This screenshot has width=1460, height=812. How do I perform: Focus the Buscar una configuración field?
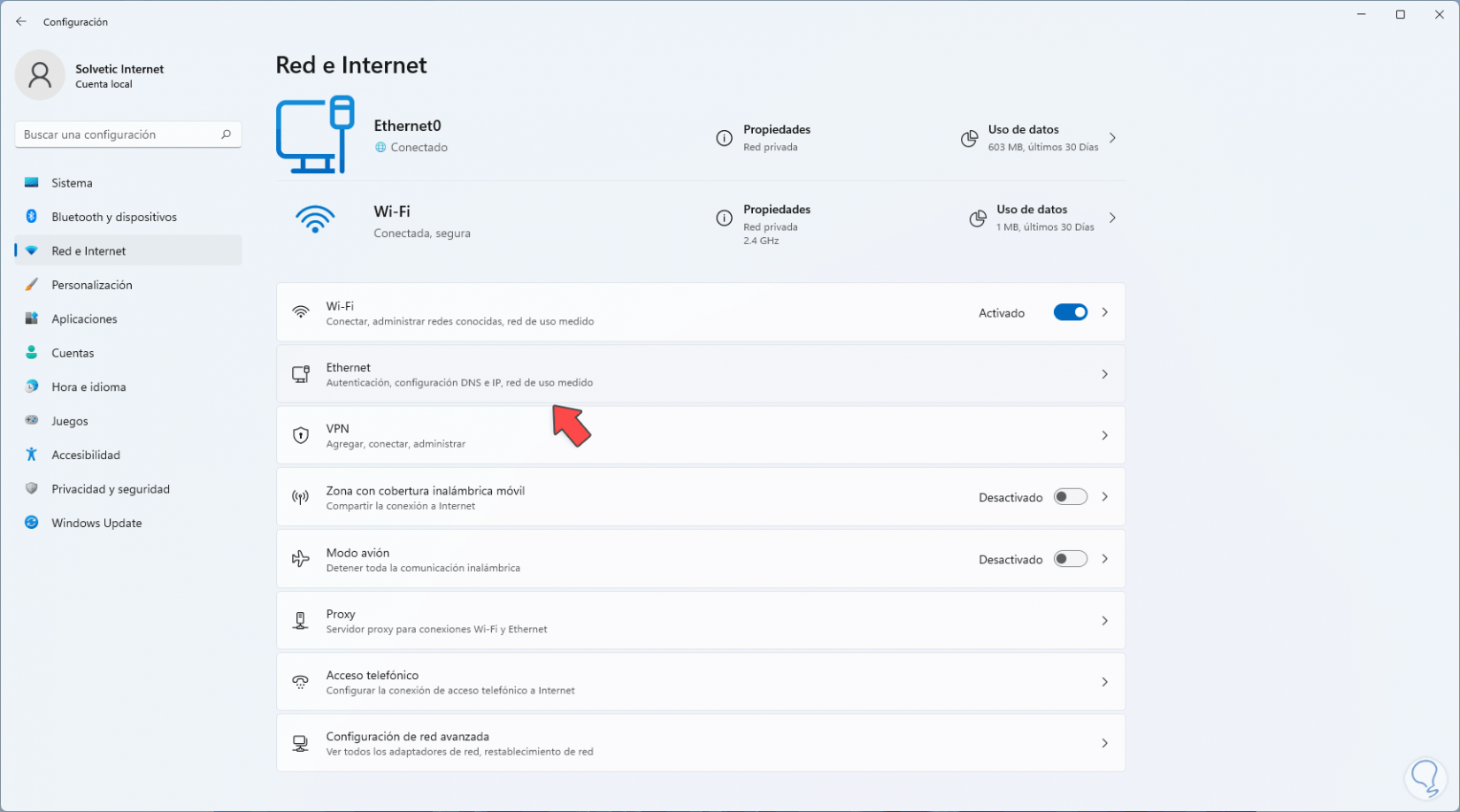pos(119,134)
